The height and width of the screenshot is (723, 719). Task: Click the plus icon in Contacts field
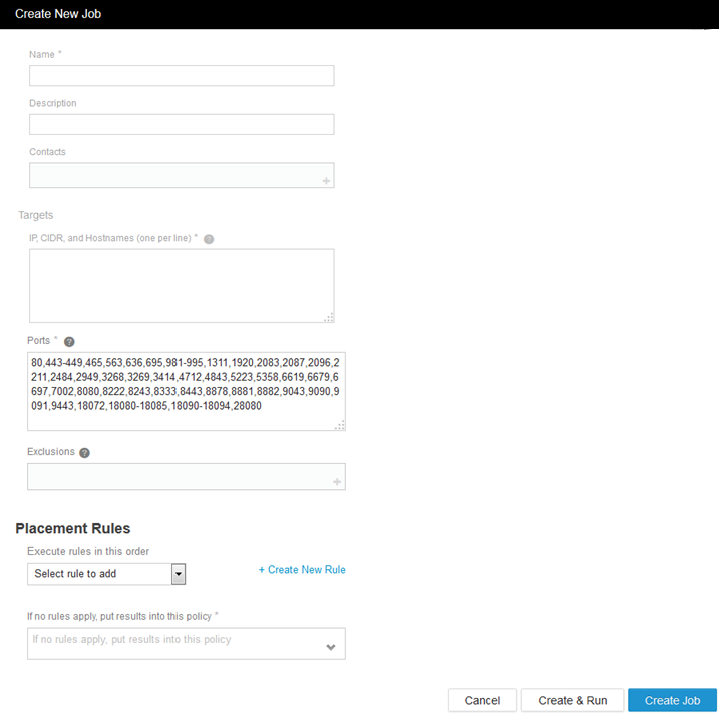(x=326, y=181)
